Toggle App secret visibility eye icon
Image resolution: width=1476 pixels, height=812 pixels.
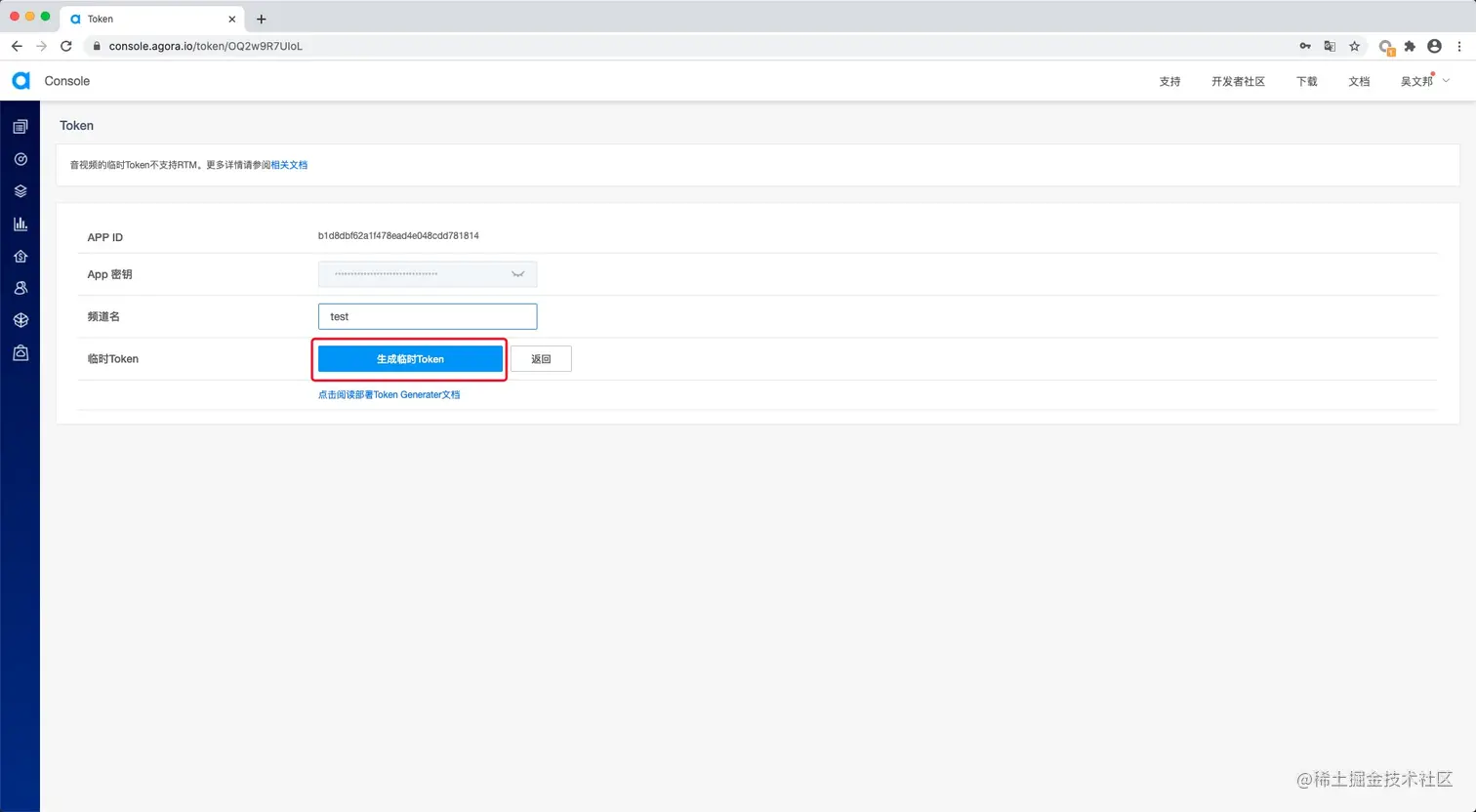point(518,274)
